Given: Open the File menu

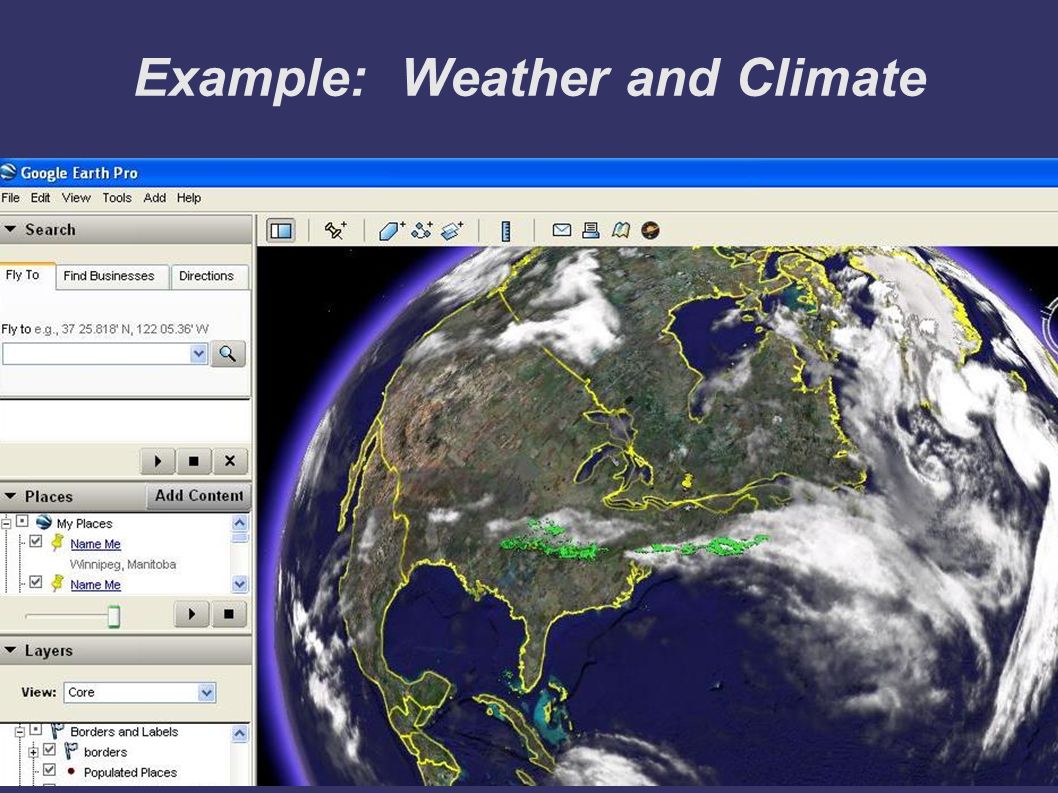Looking at the screenshot, I should point(10,198).
